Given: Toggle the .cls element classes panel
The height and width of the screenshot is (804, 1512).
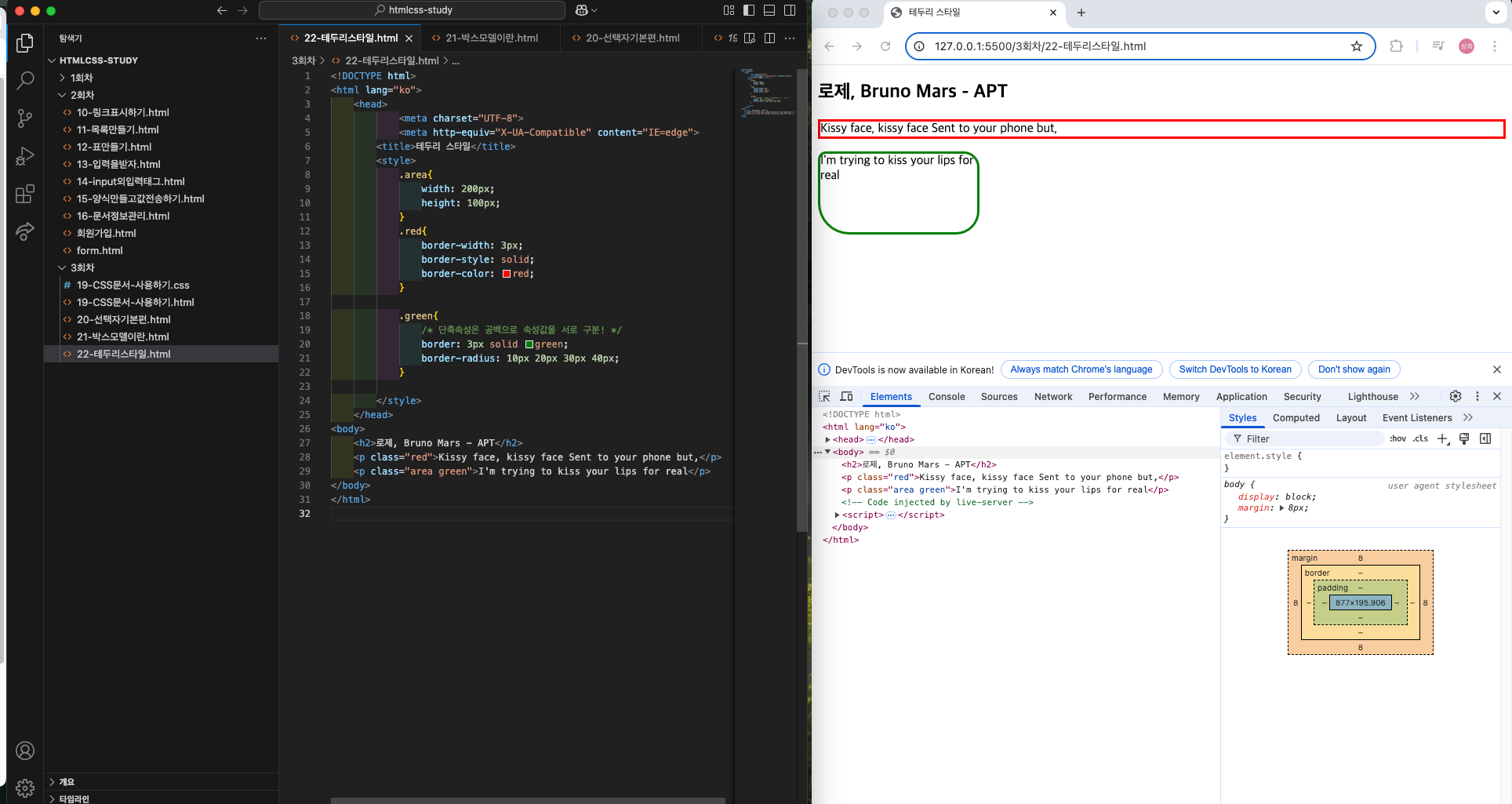Looking at the screenshot, I should click(1420, 438).
